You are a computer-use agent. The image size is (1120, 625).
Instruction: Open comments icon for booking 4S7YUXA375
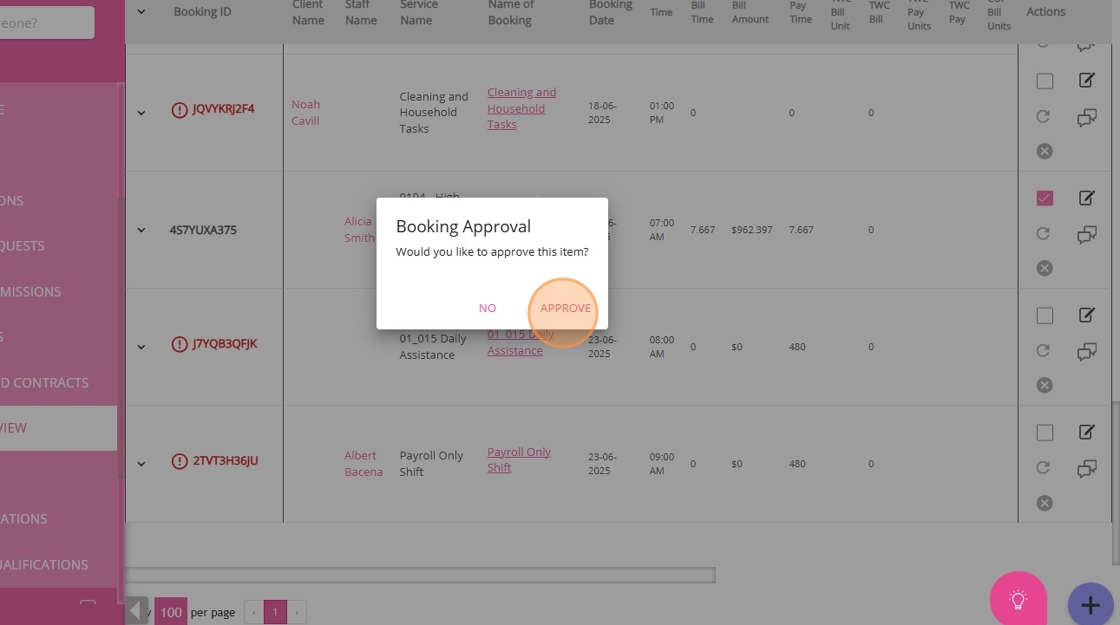(x=1086, y=234)
